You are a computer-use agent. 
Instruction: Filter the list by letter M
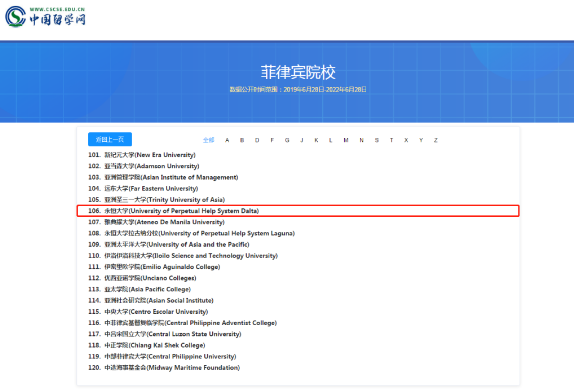coord(346,140)
